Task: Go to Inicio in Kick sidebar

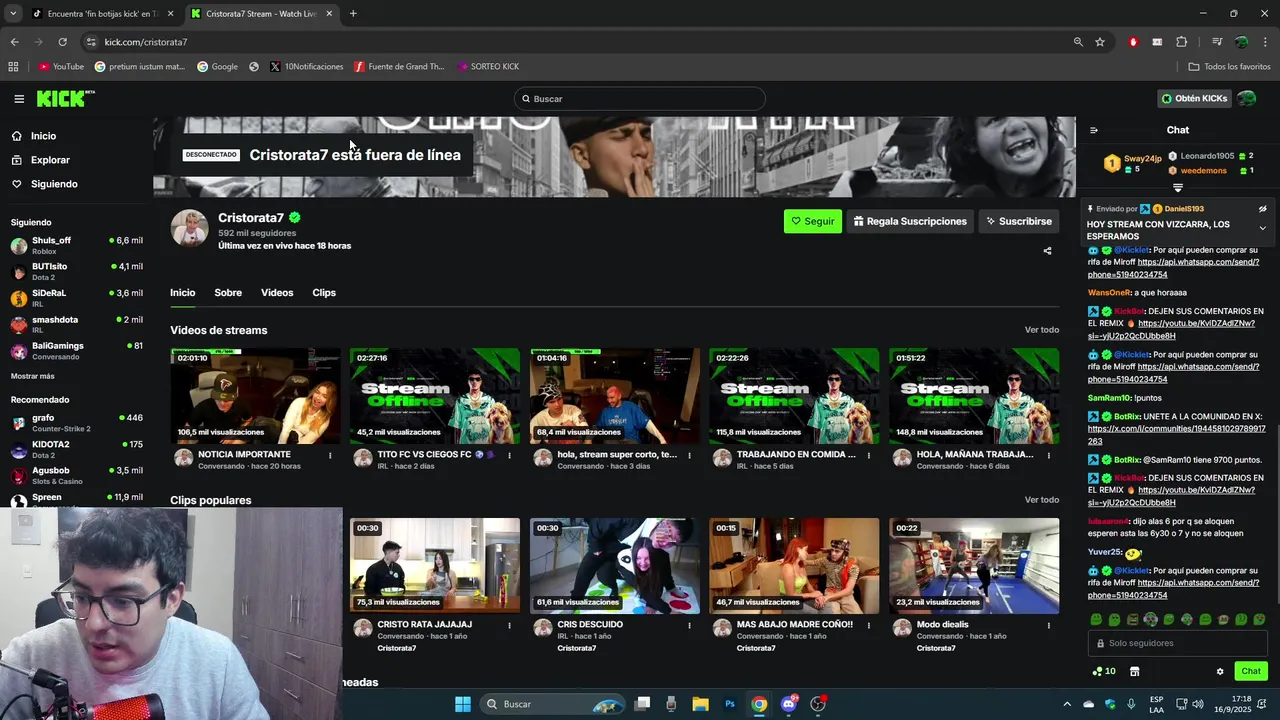Action: [34, 136]
